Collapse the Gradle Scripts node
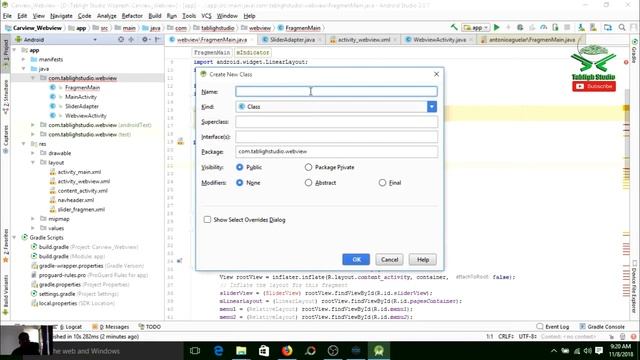 [15, 238]
